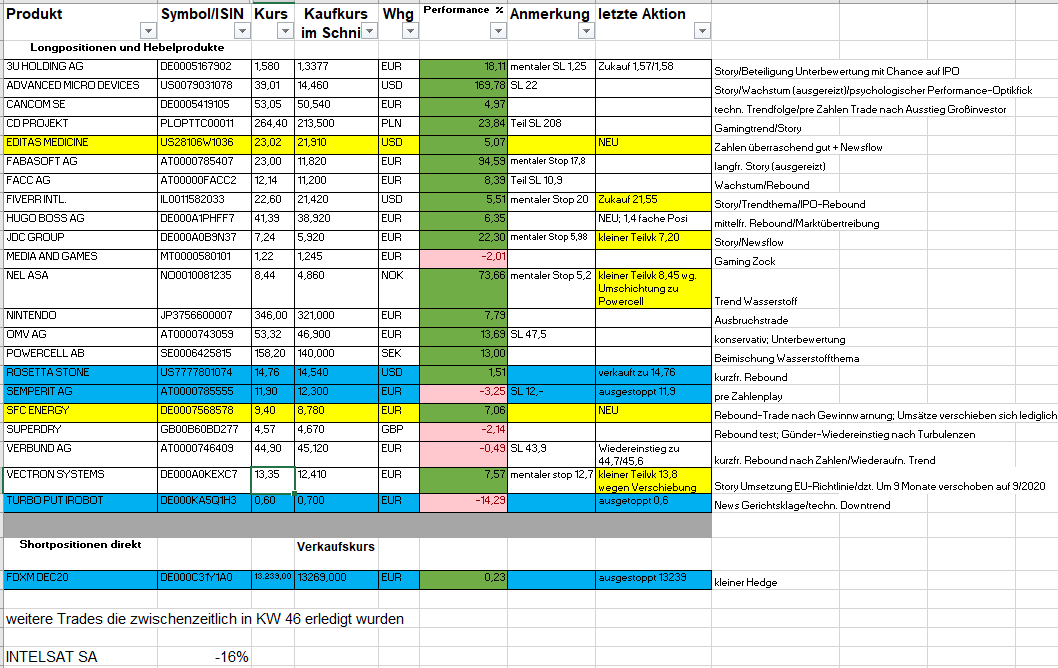Select the NEL ASA performance cell 73,66
The image size is (1058, 668).
point(463,276)
